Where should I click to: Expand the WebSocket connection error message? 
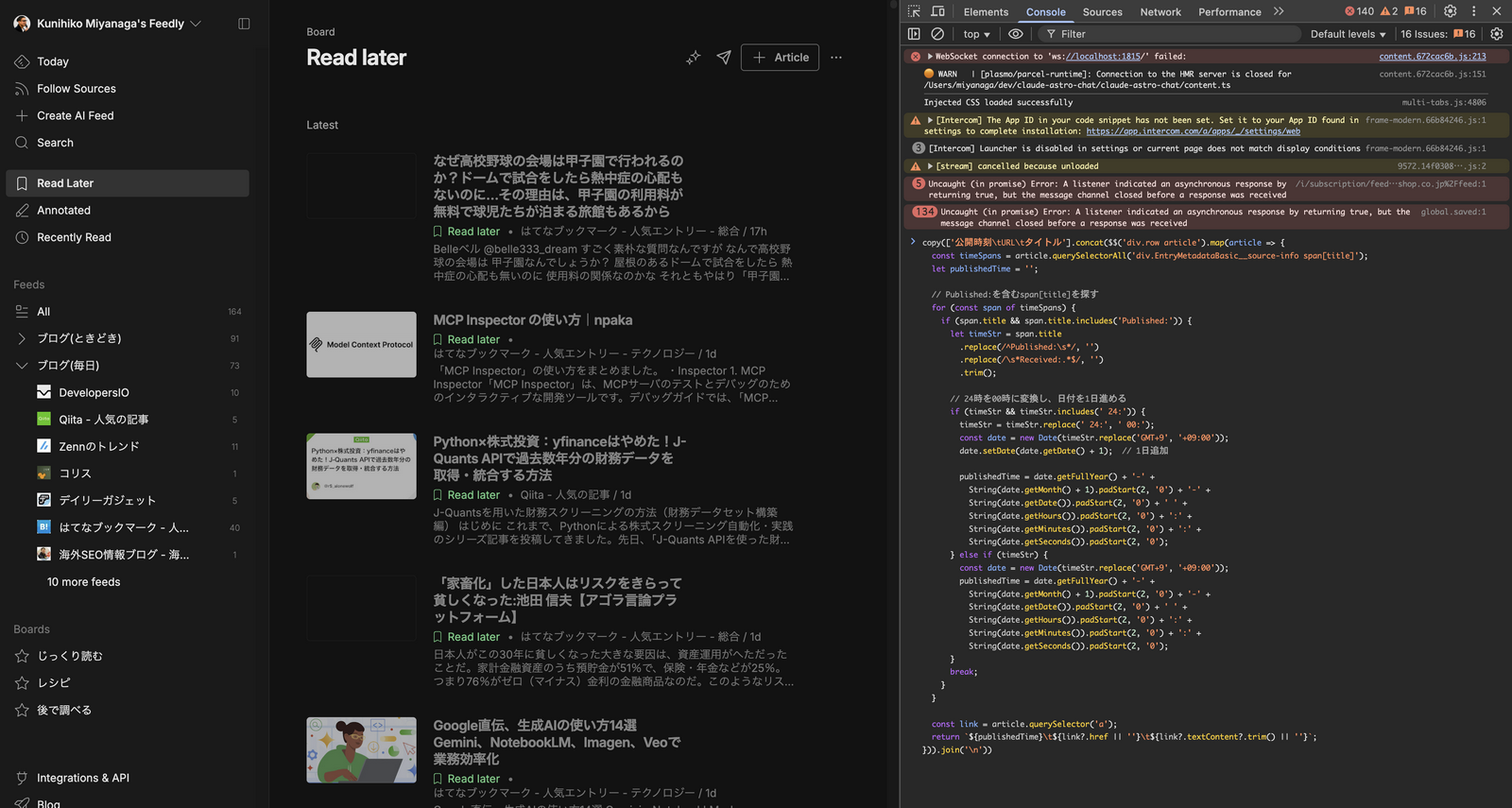(x=930, y=57)
